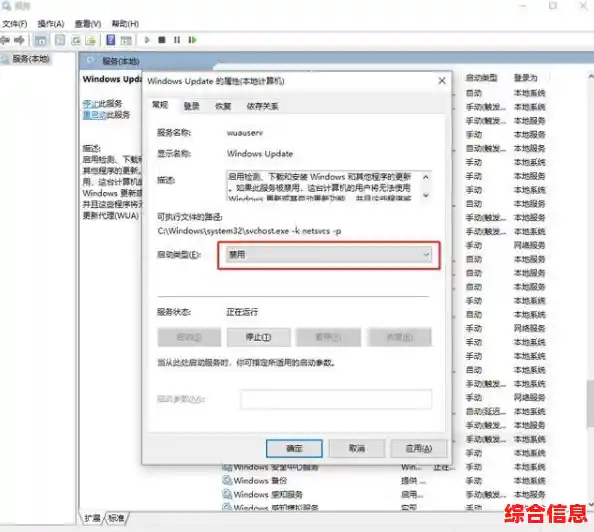Click the 自动(延迟... startup type cell
Image resolution: width=594 pixels, height=532 pixels.
(486, 412)
